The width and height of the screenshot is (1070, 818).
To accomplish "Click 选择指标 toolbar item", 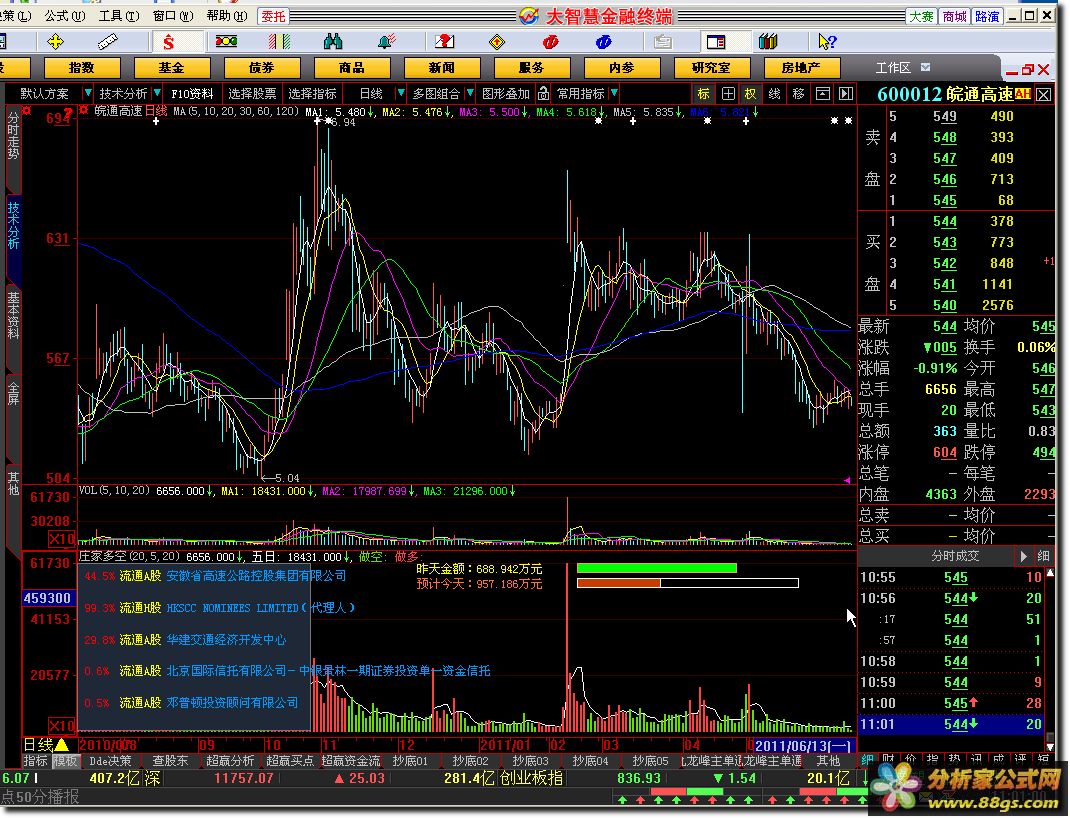I will click(x=313, y=94).
